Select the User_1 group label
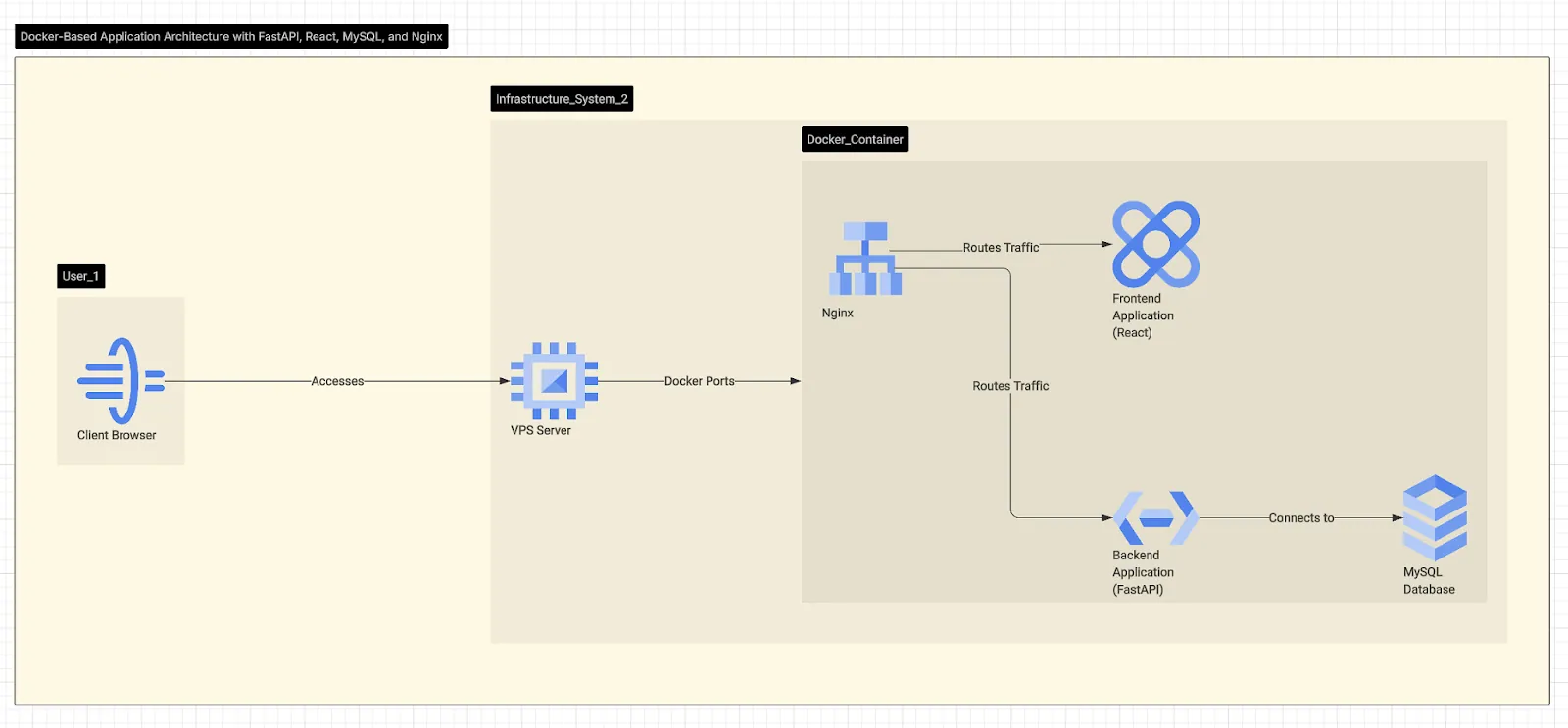Viewport: 1568px width, 728px height. click(81, 276)
